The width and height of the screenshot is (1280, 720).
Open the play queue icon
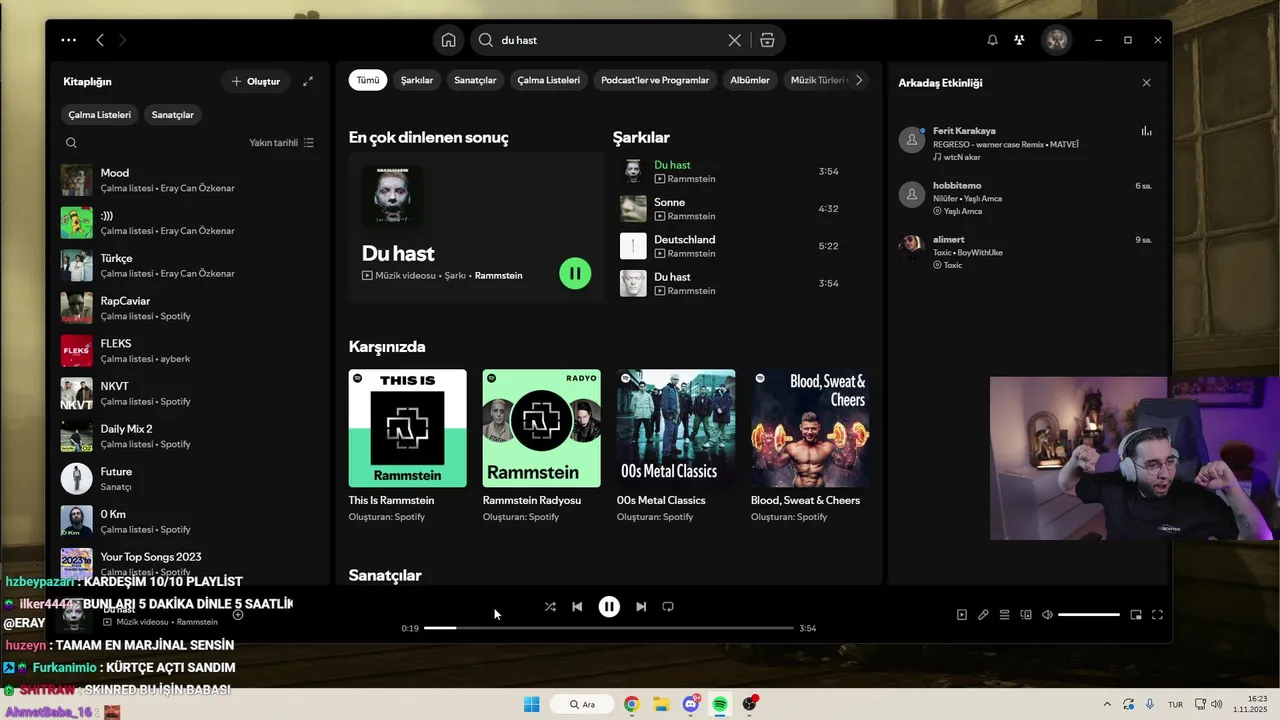(x=1005, y=615)
